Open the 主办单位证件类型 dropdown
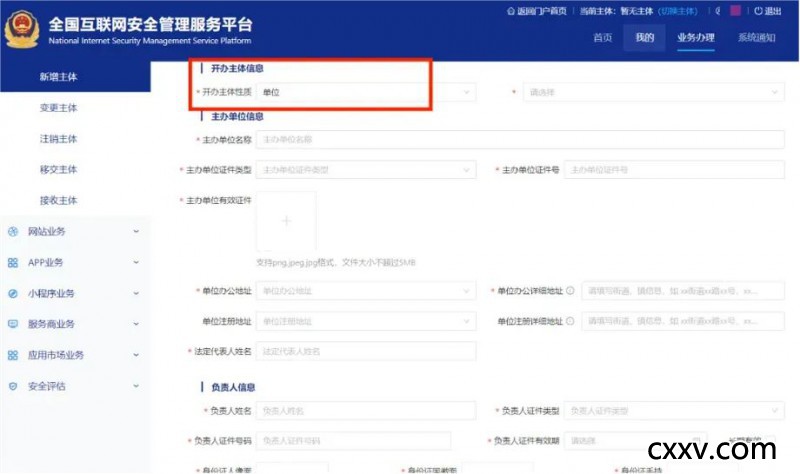The image size is (800, 474). pos(365,170)
